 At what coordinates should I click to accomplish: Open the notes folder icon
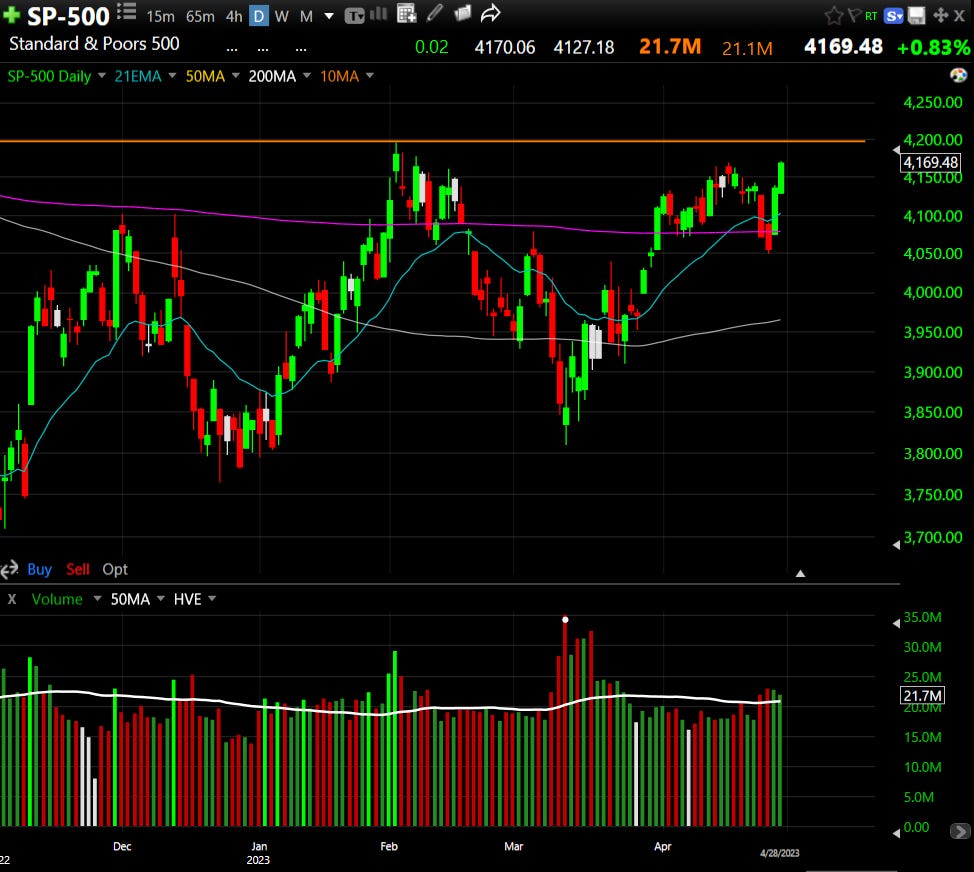pyautogui.click(x=462, y=13)
